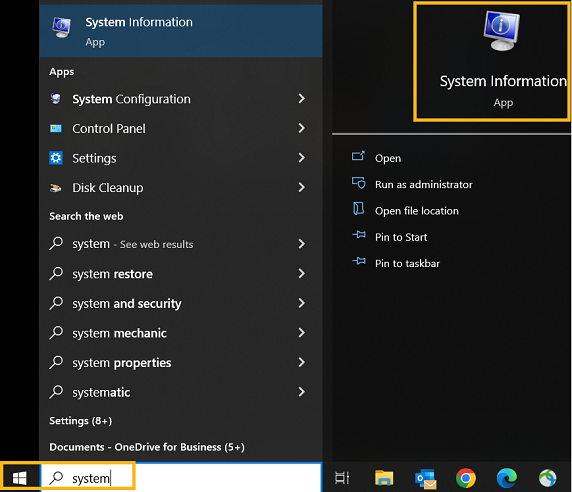This screenshot has width=572, height=492.
Task: Show Documents - OneDrive for Business results
Action: click(x=147, y=447)
